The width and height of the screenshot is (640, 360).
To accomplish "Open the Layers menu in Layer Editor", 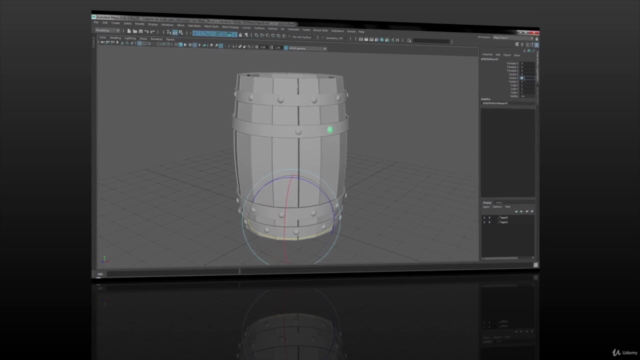I will pos(487,207).
